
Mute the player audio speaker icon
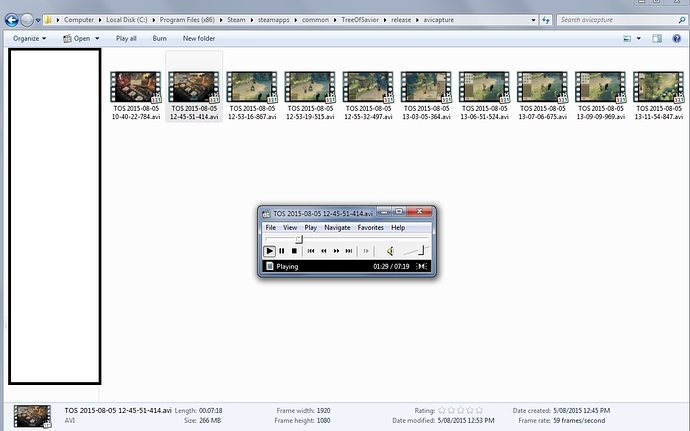[390, 251]
